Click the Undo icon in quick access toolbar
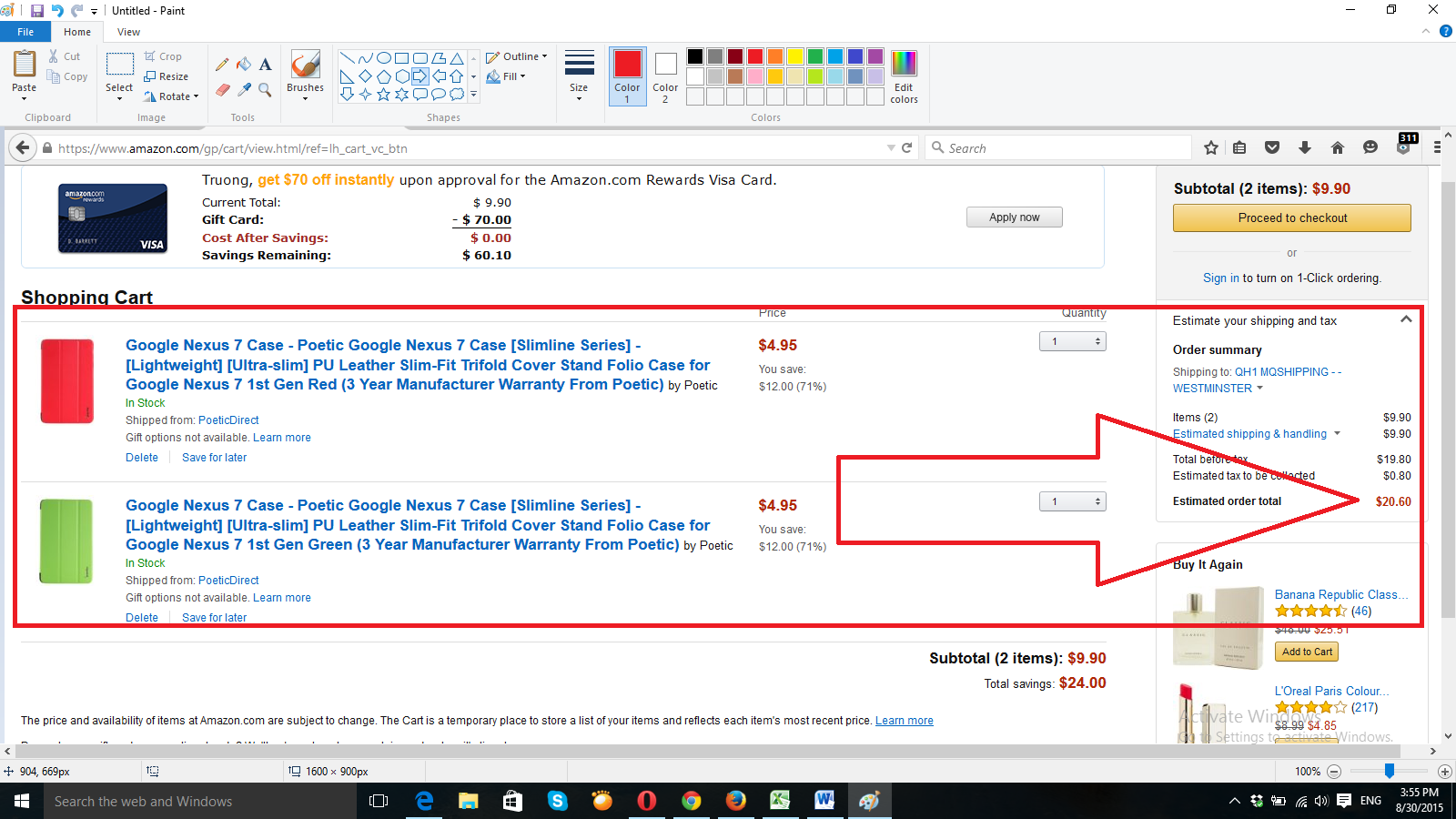 [57, 11]
